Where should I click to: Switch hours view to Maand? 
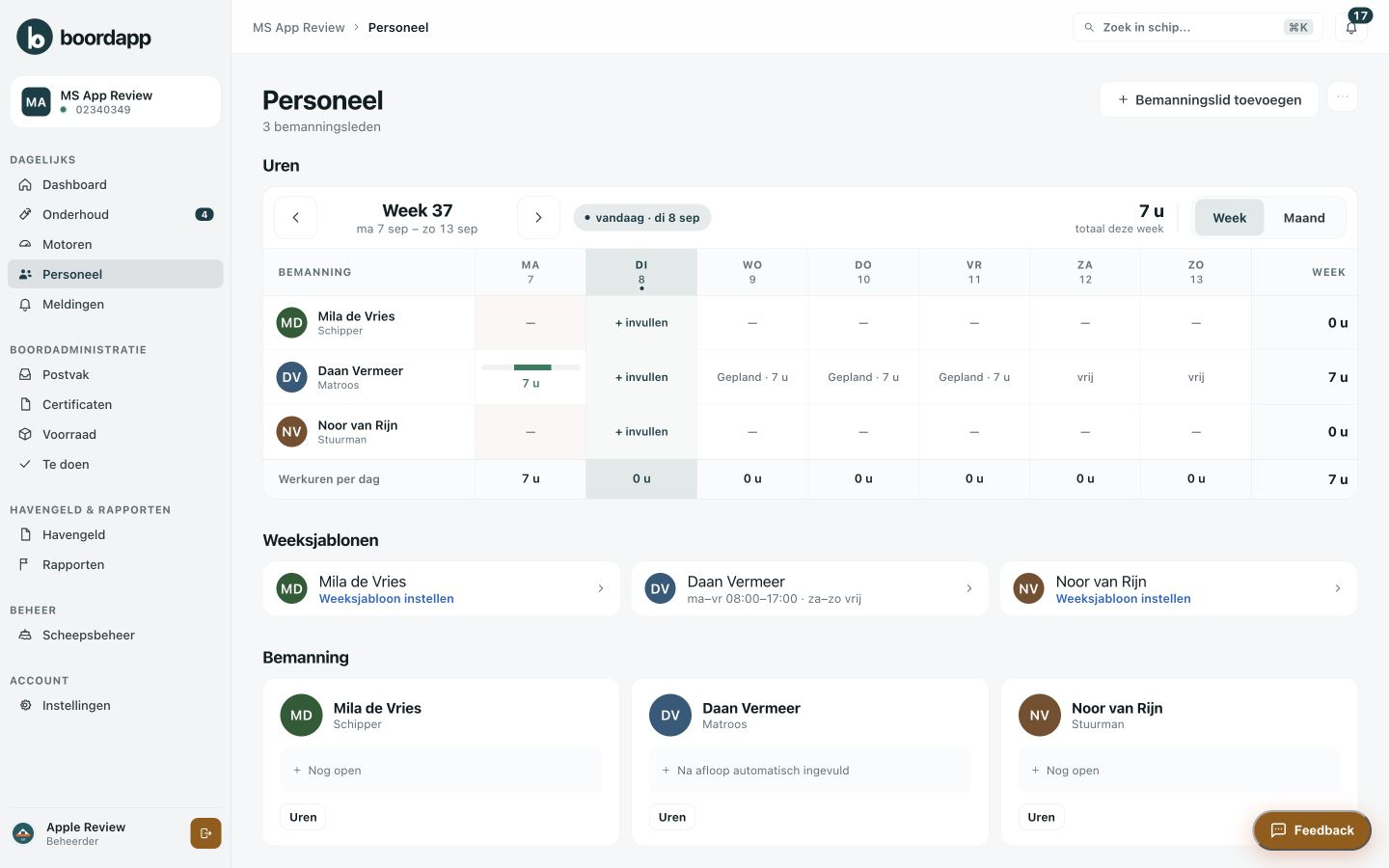pyautogui.click(x=1304, y=218)
